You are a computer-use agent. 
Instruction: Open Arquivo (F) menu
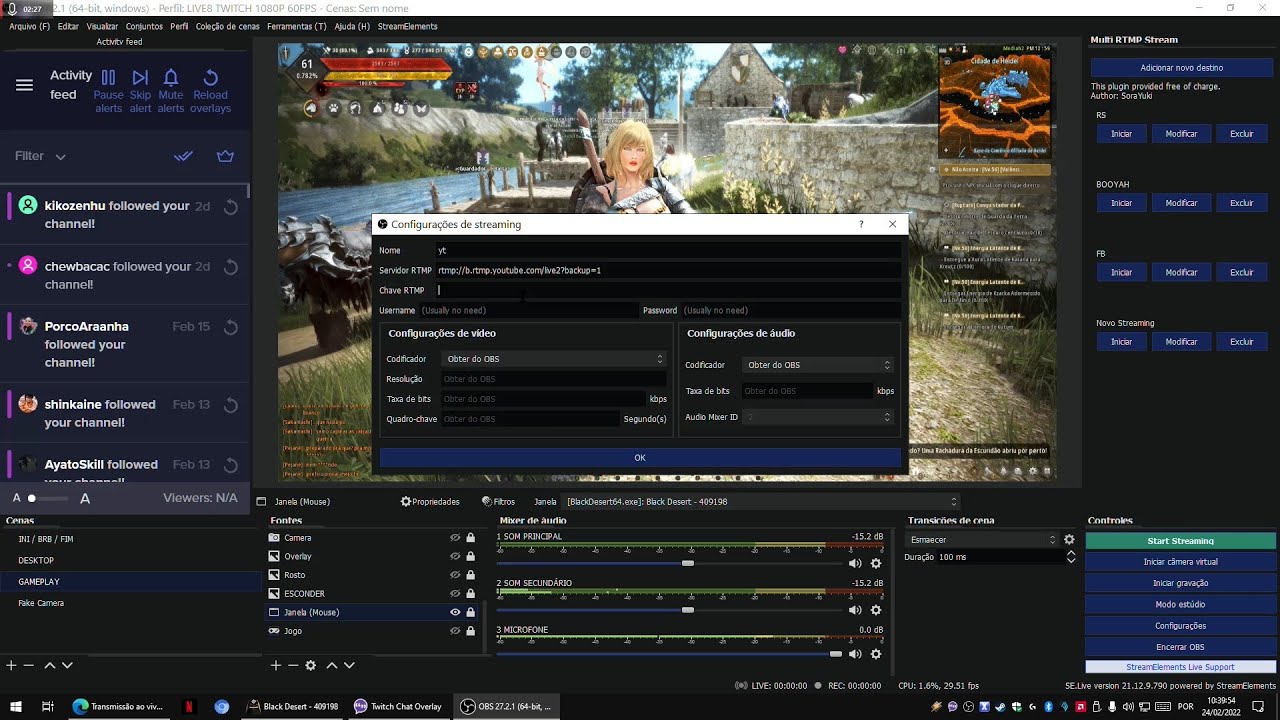[30, 26]
